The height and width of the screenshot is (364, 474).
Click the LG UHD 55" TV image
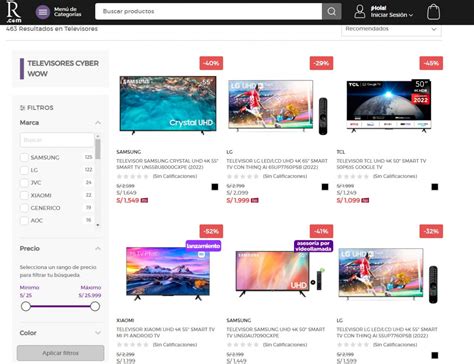[x=388, y=275]
